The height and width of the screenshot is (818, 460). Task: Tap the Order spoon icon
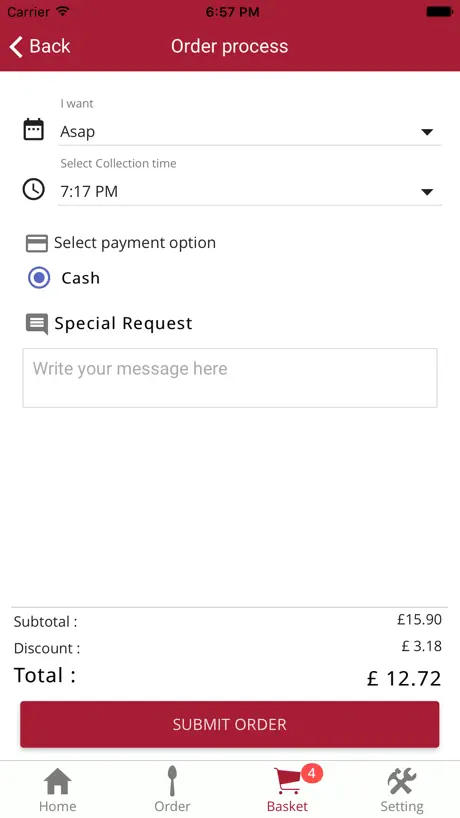tap(172, 781)
